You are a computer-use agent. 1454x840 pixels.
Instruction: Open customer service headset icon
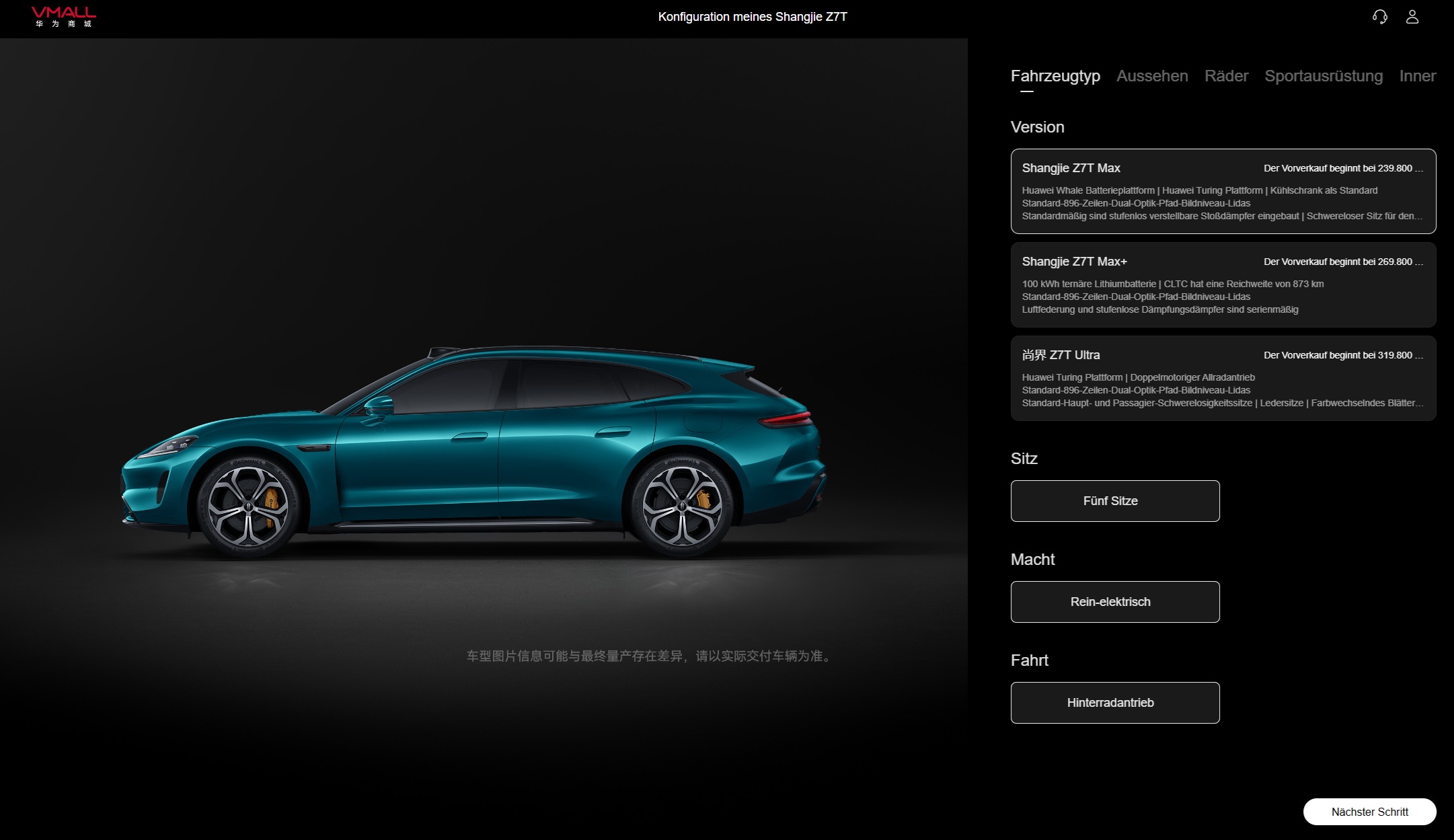click(x=1379, y=17)
